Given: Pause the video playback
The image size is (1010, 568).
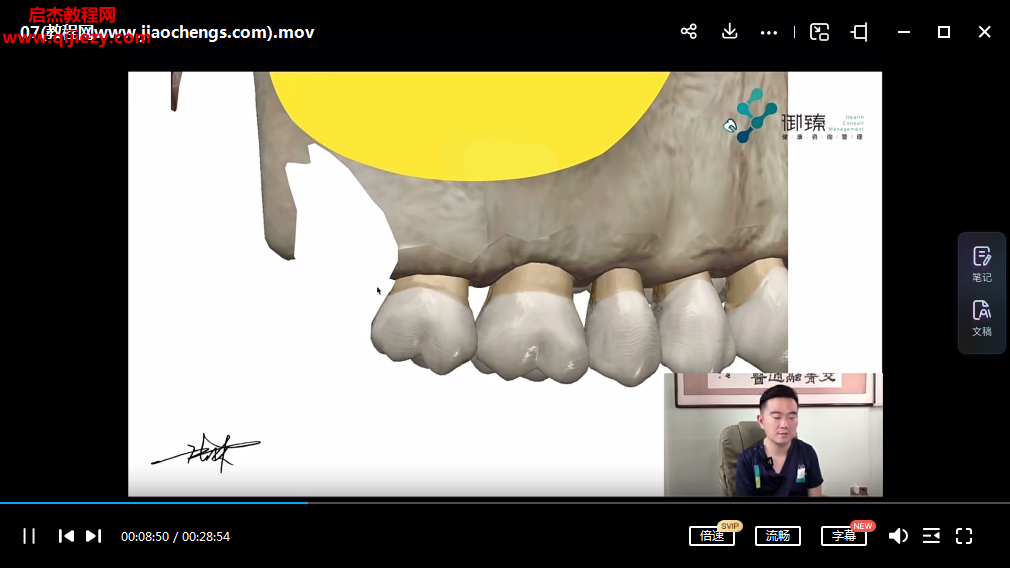Looking at the screenshot, I should click(29, 536).
